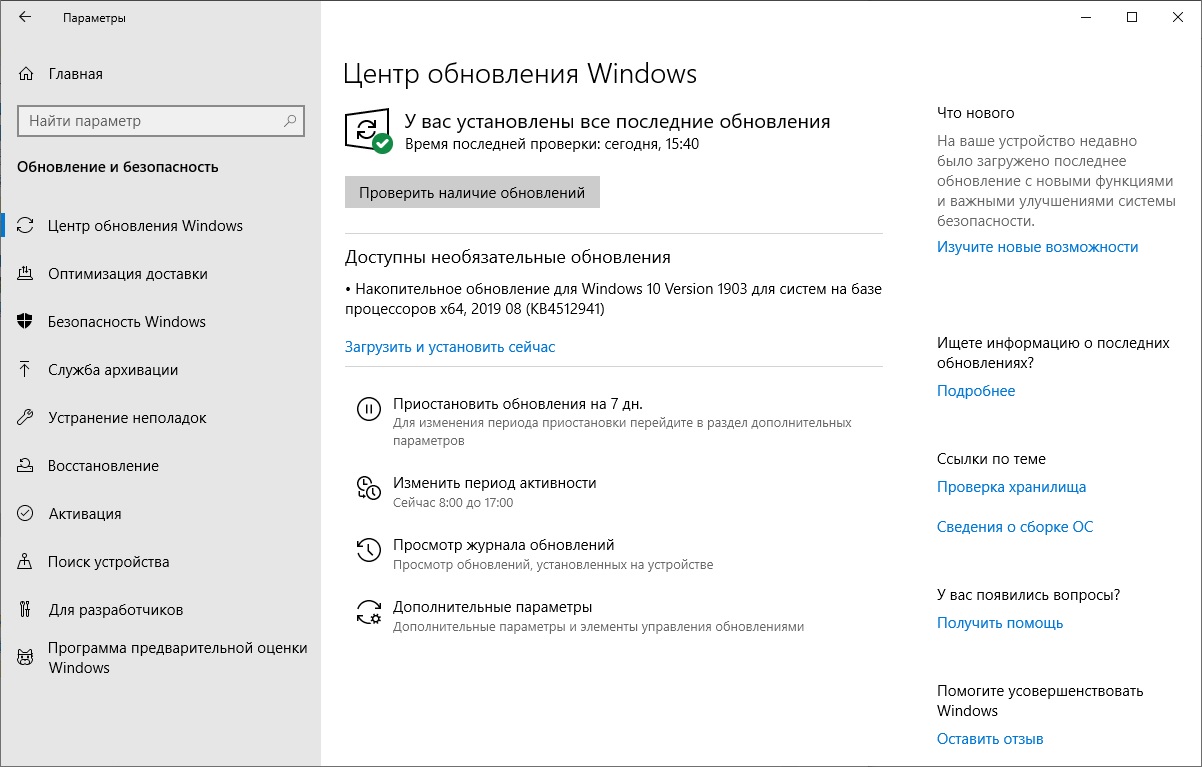Open For developers section
Viewport: 1202px width, 767px height.
click(x=115, y=610)
